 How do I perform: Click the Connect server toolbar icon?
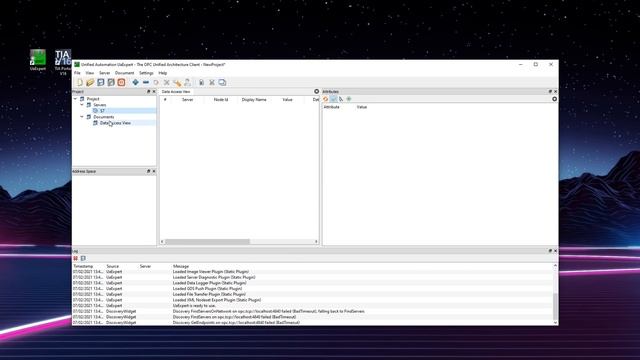coord(156,82)
